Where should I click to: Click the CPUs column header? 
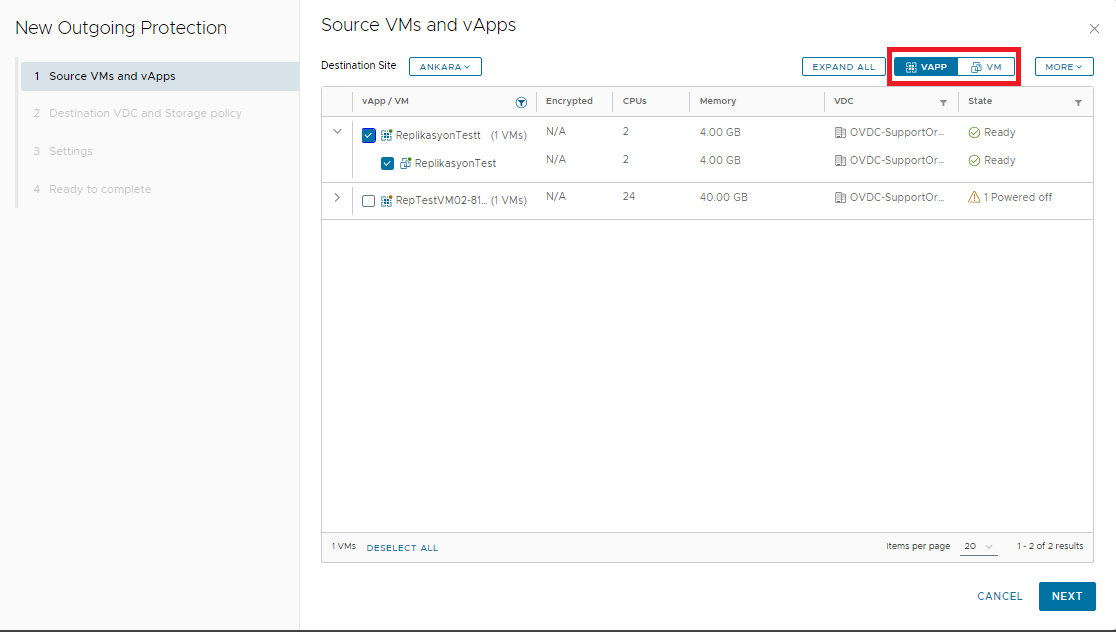click(635, 101)
